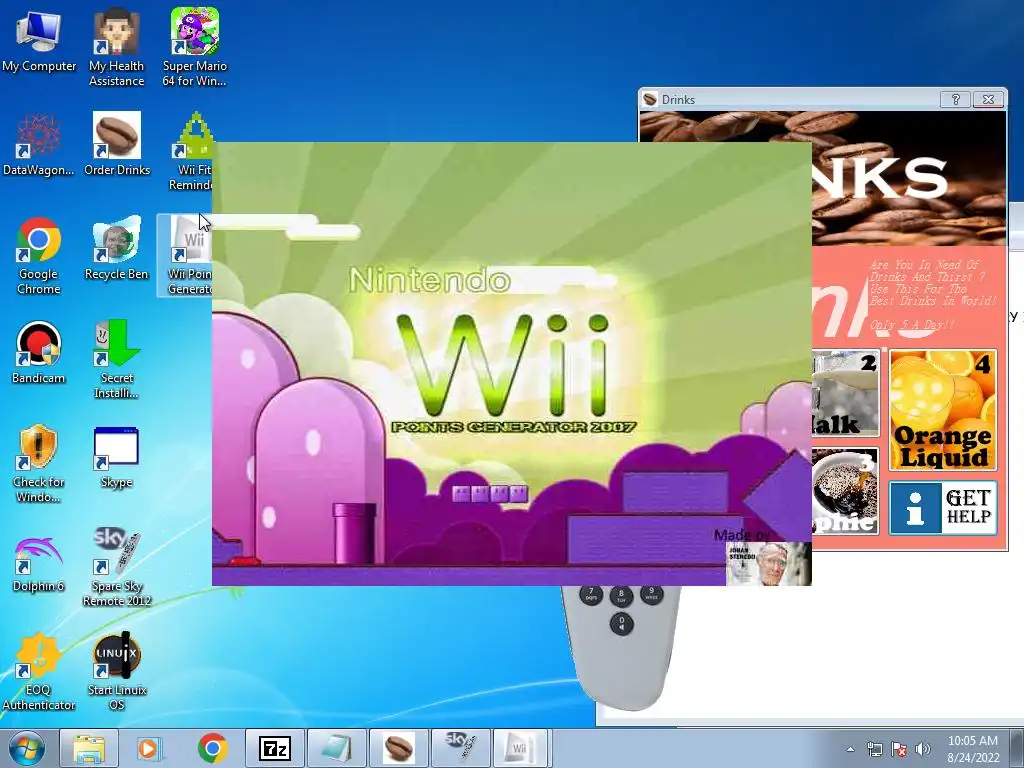The image size is (1024, 768).
Task: Click the Made by author photo
Action: (x=769, y=564)
